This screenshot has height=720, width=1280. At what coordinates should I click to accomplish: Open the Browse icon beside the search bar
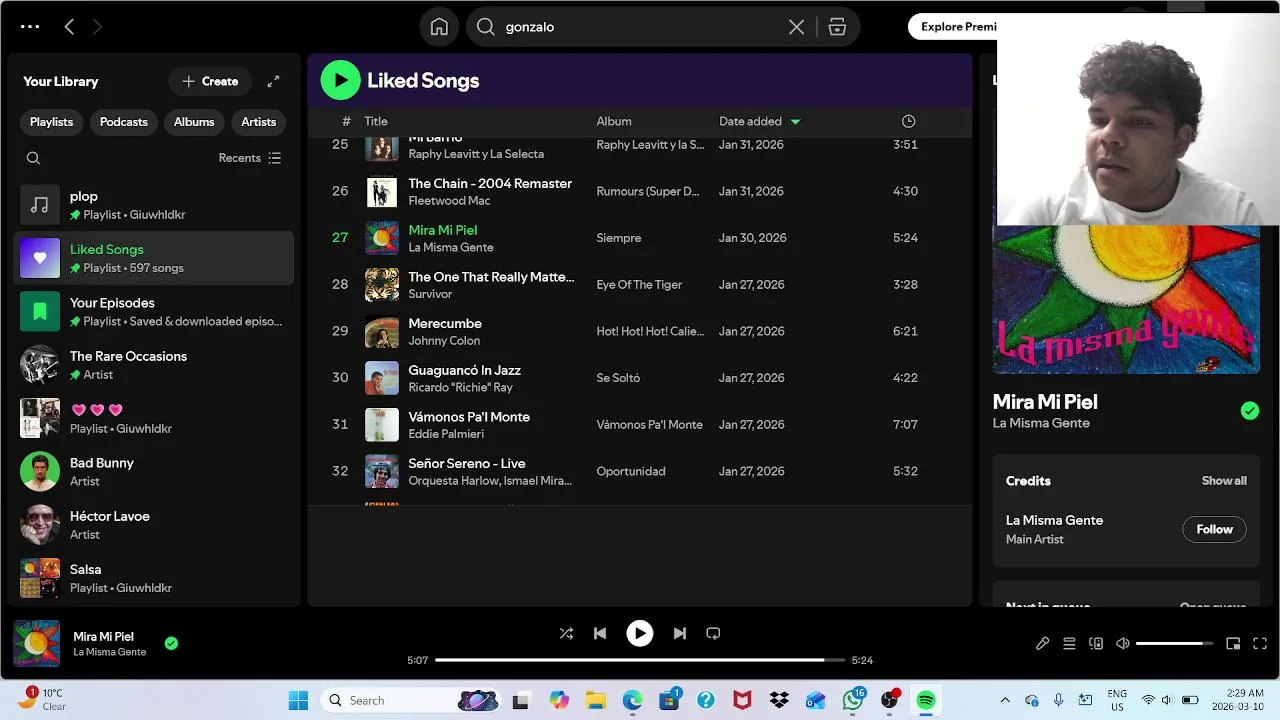click(837, 27)
